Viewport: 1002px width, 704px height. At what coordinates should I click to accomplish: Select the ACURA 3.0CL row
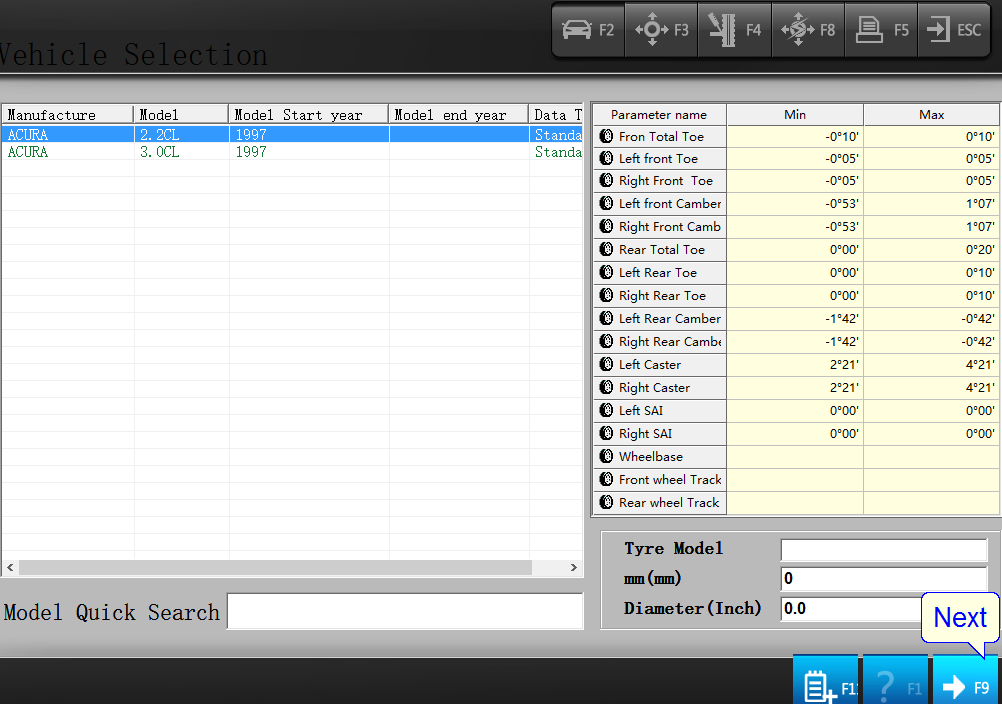click(x=290, y=152)
